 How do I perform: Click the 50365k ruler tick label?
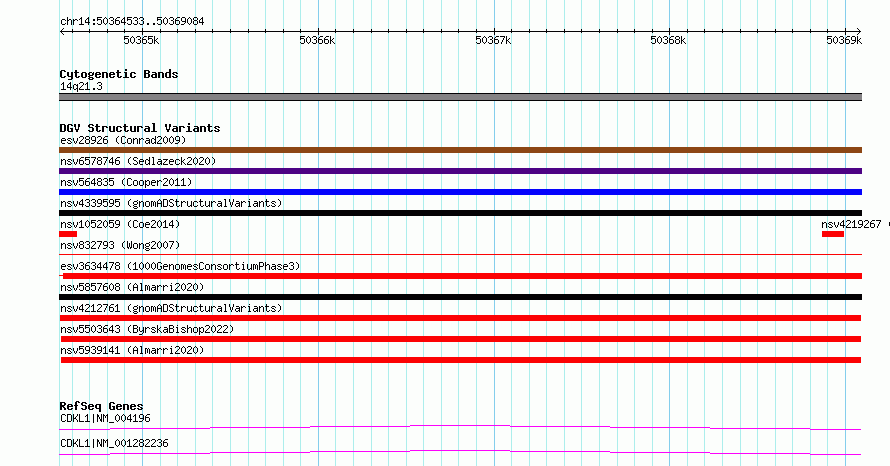pyautogui.click(x=141, y=40)
